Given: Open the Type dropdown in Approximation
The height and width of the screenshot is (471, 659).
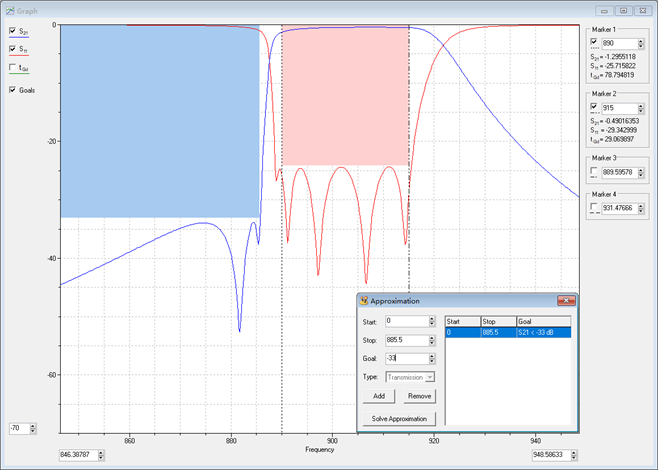Looking at the screenshot, I should click(x=430, y=377).
